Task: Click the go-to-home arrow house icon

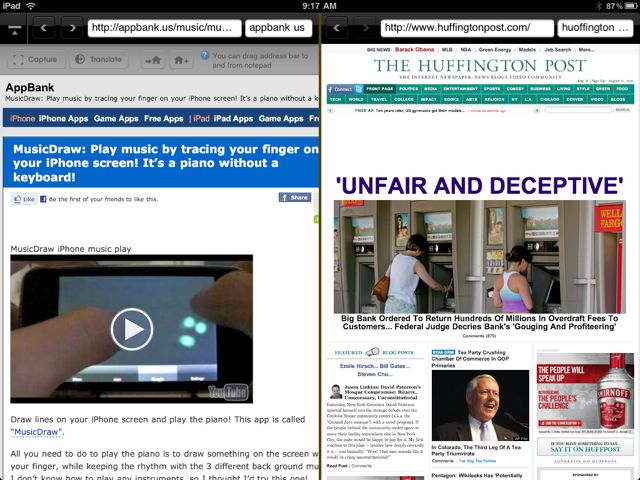Action: tap(153, 61)
